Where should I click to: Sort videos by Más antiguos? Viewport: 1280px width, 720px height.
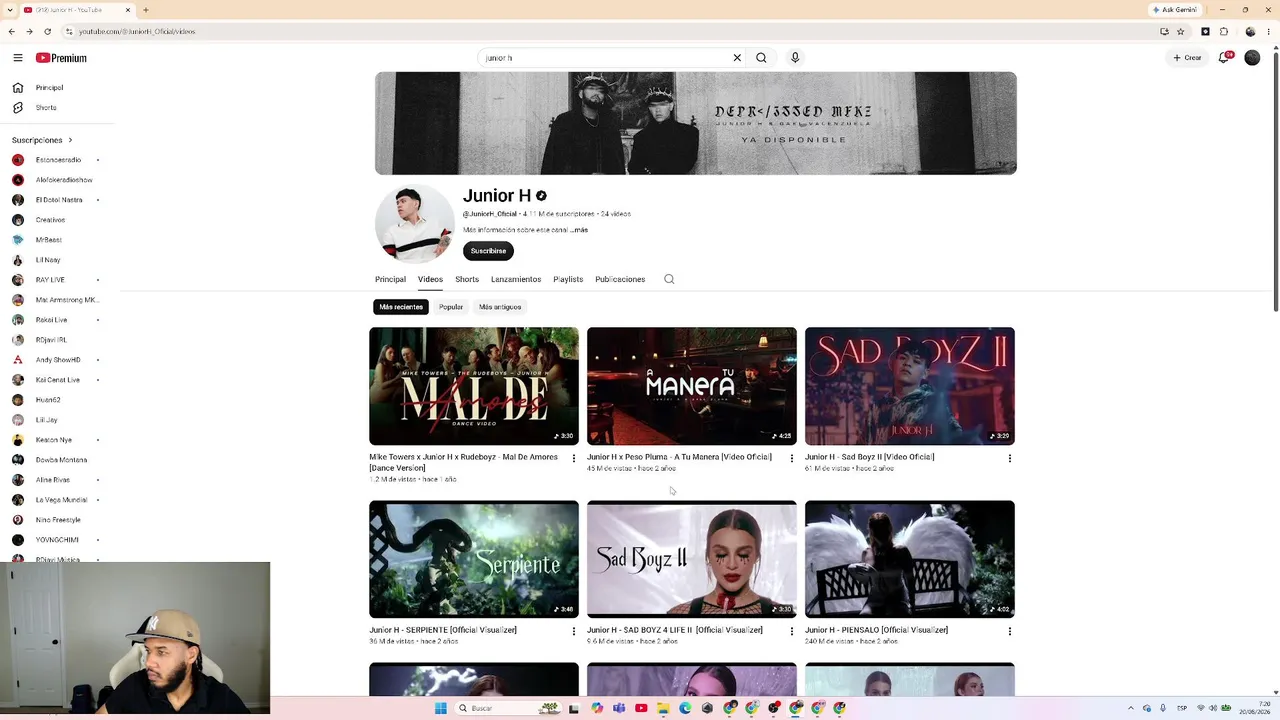500,307
